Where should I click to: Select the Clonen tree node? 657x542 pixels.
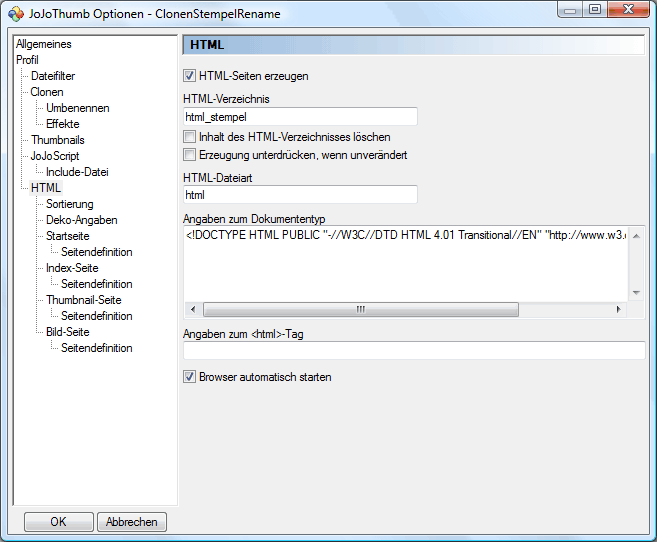(47, 92)
